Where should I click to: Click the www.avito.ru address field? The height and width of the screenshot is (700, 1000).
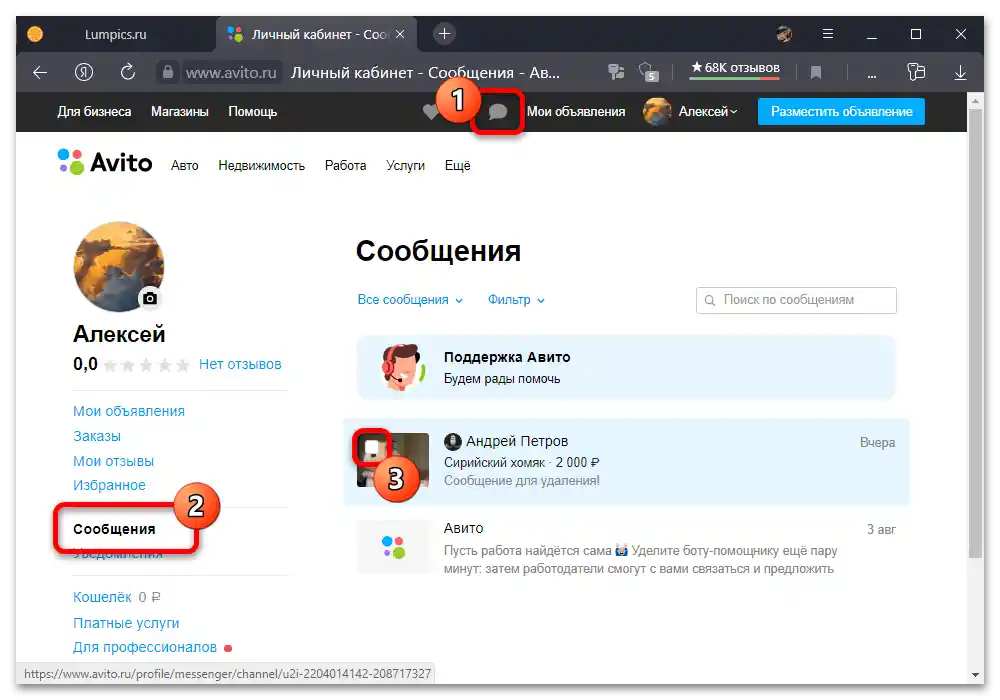point(231,73)
